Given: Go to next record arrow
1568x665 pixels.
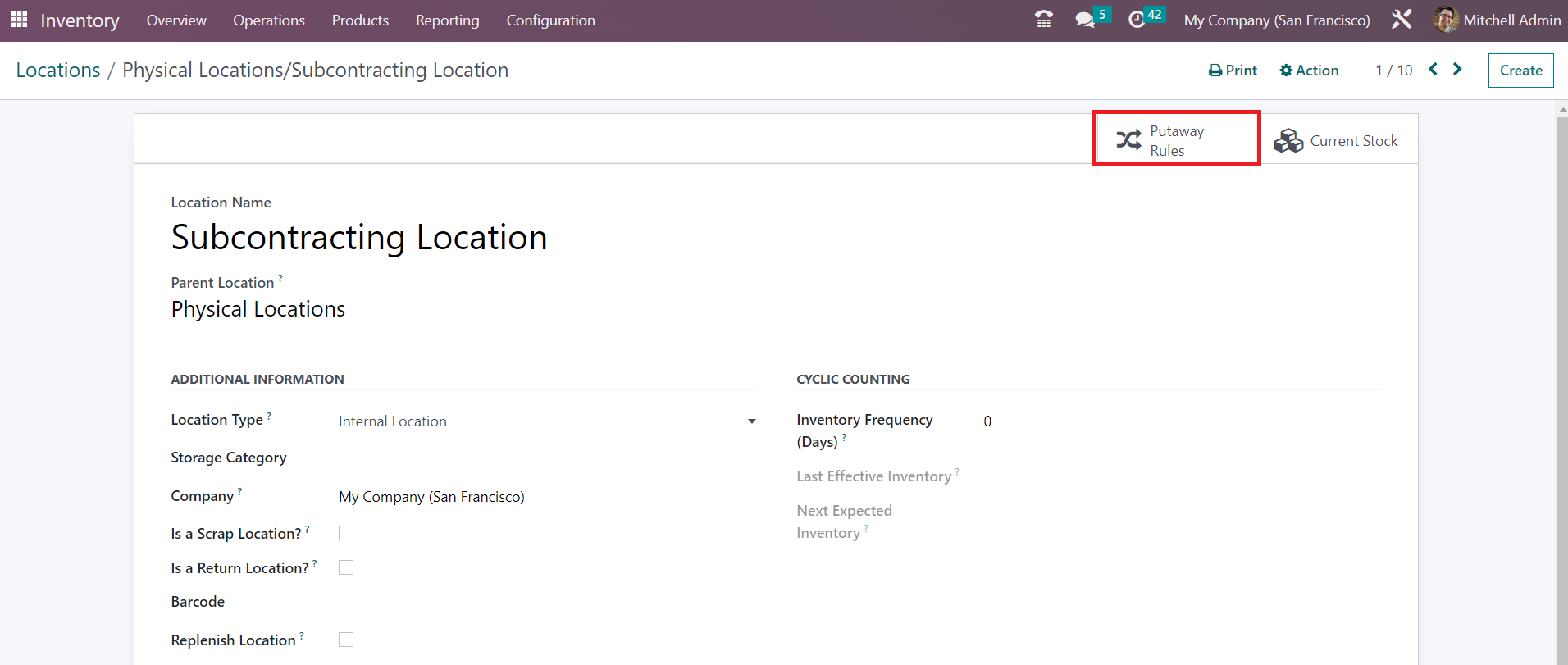Looking at the screenshot, I should [x=1457, y=70].
